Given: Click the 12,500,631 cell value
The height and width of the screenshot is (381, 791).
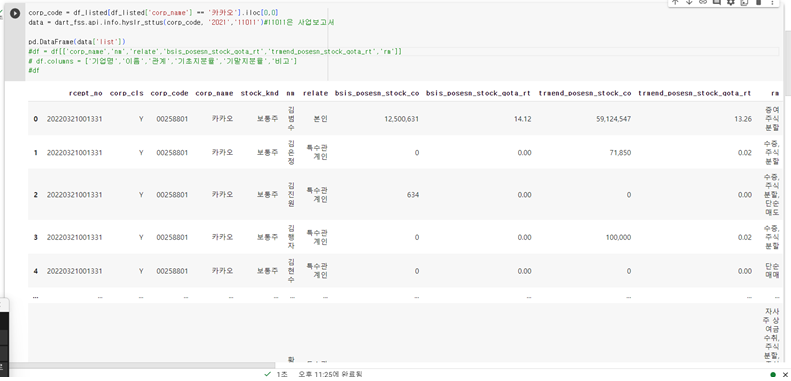Looking at the screenshot, I should 401,119.
